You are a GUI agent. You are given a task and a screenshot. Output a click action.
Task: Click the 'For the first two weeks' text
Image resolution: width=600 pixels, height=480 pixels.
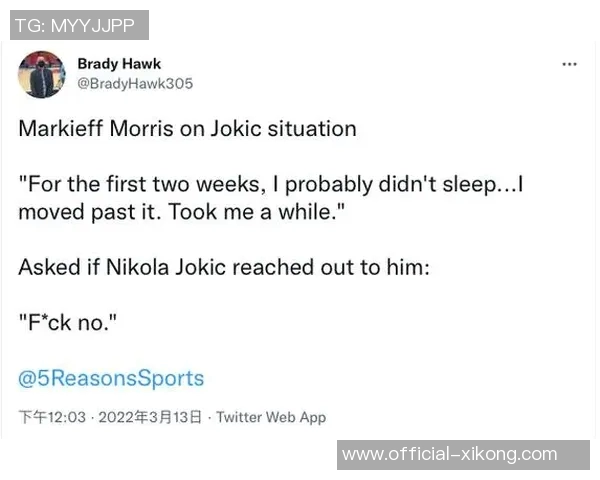coord(128,185)
